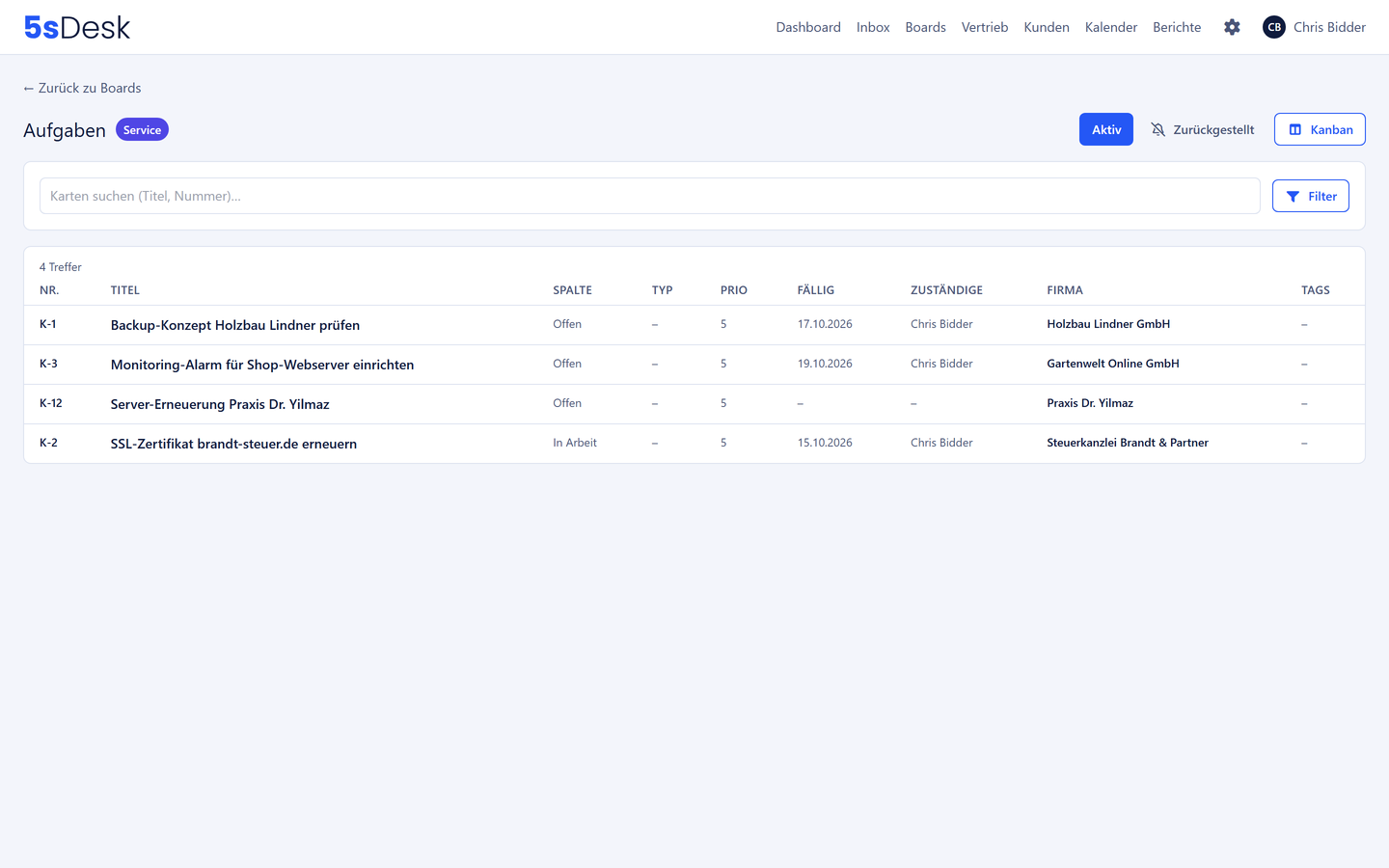Open settings via the gear icon

(1232, 27)
